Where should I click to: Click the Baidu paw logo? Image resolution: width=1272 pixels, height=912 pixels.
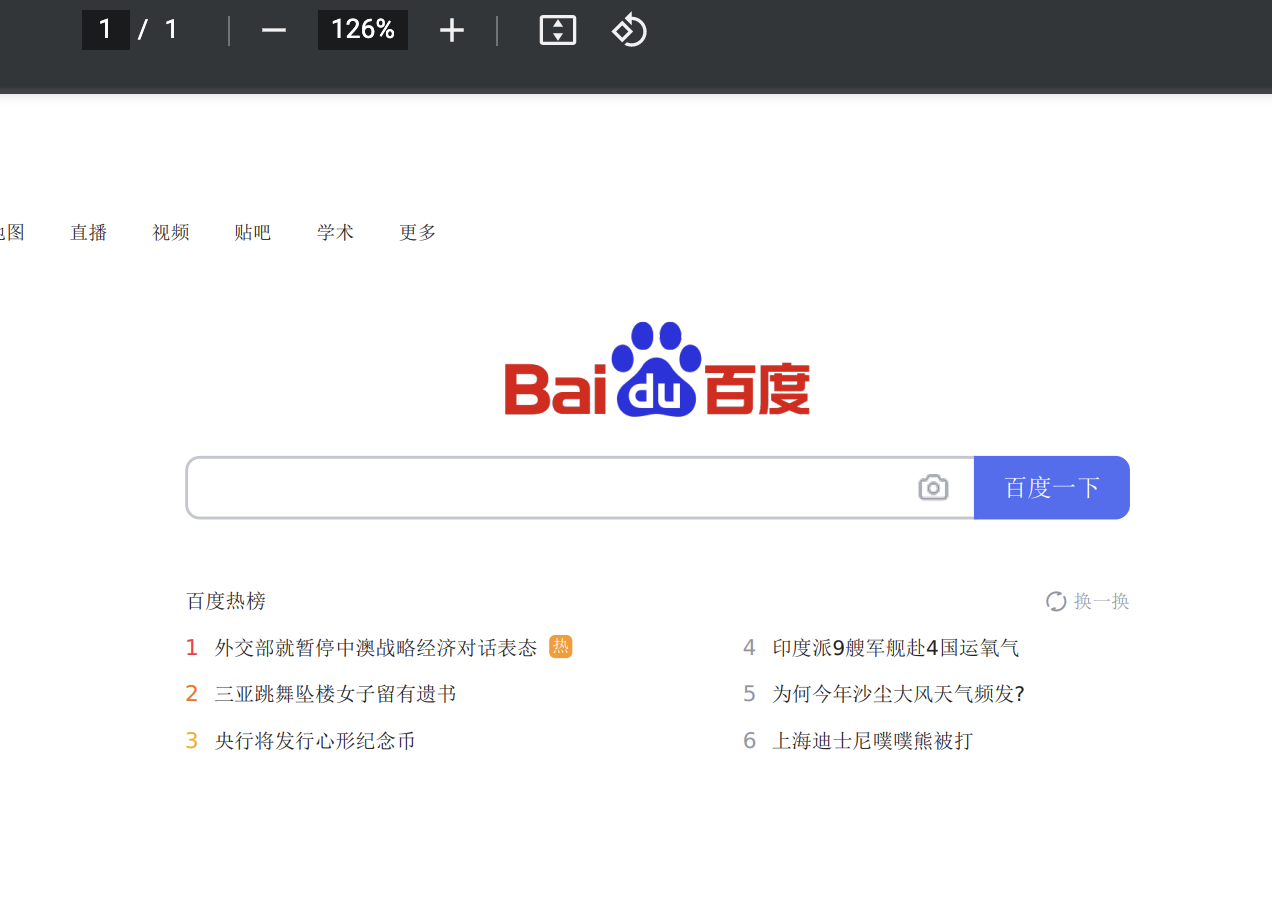[656, 367]
